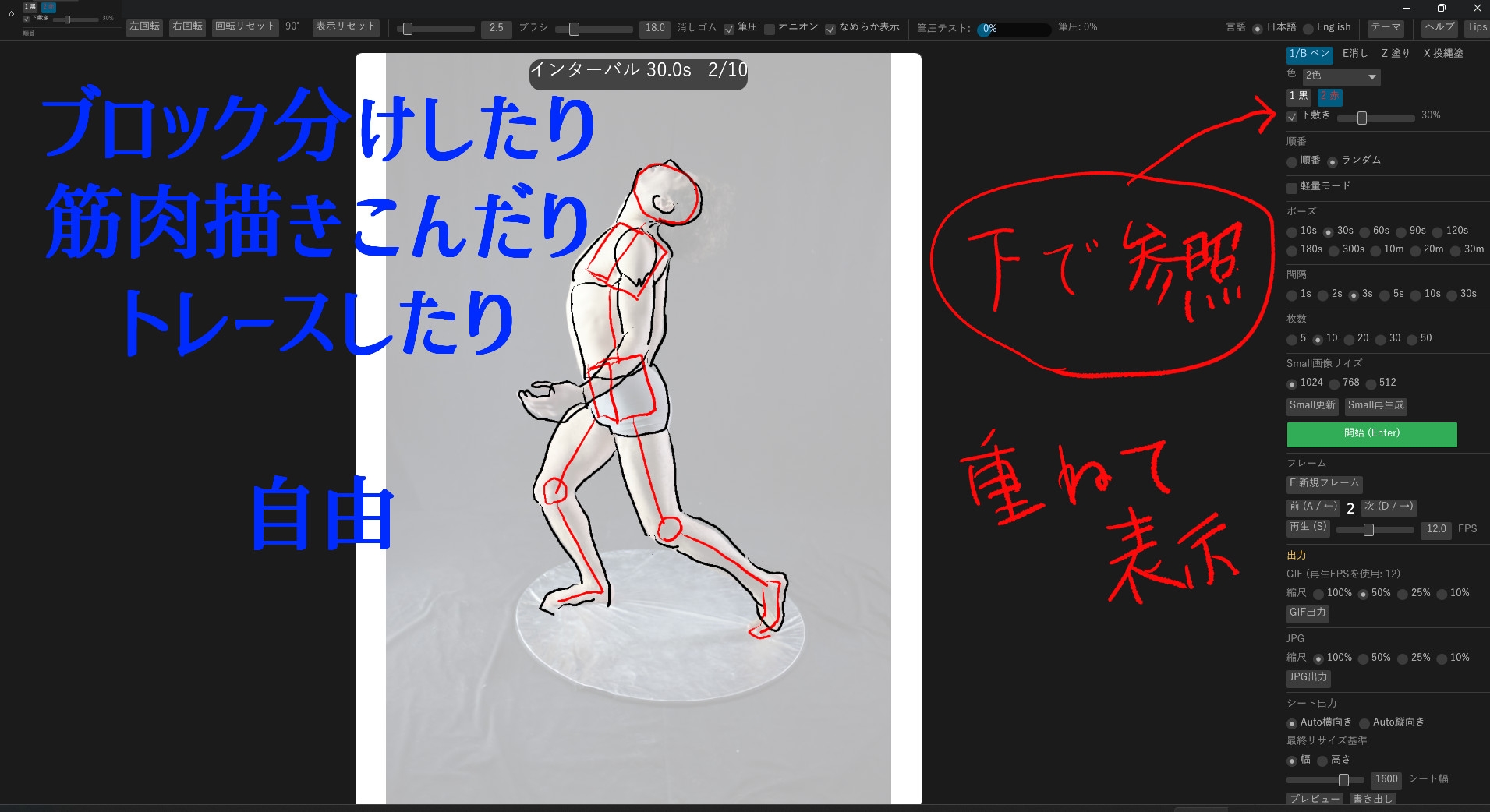Activate the 1/B ペン pen tool
This screenshot has width=1490, height=812.
pyautogui.click(x=1309, y=54)
